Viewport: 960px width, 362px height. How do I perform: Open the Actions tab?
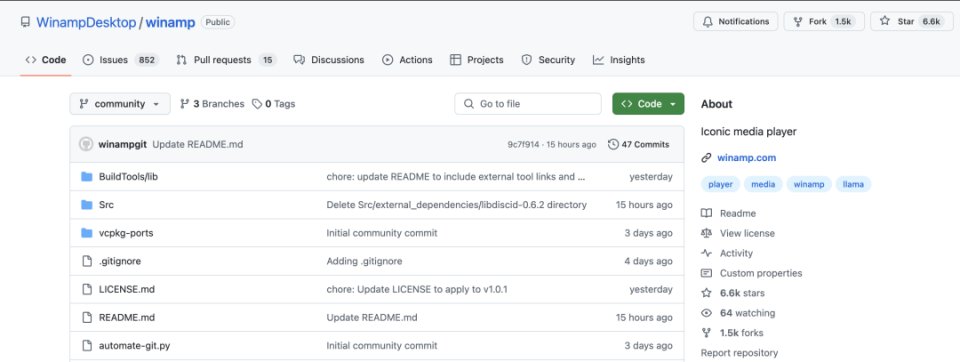pyautogui.click(x=407, y=60)
